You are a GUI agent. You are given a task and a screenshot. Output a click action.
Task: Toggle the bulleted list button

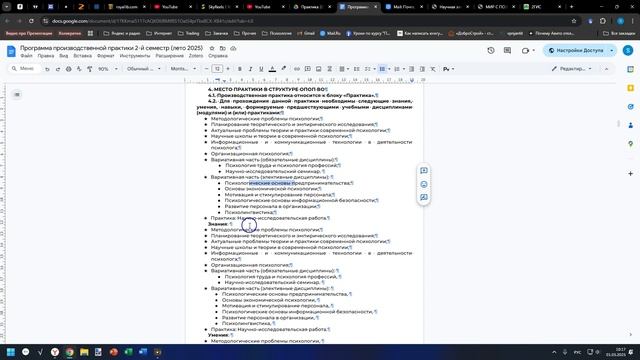tap(382, 69)
